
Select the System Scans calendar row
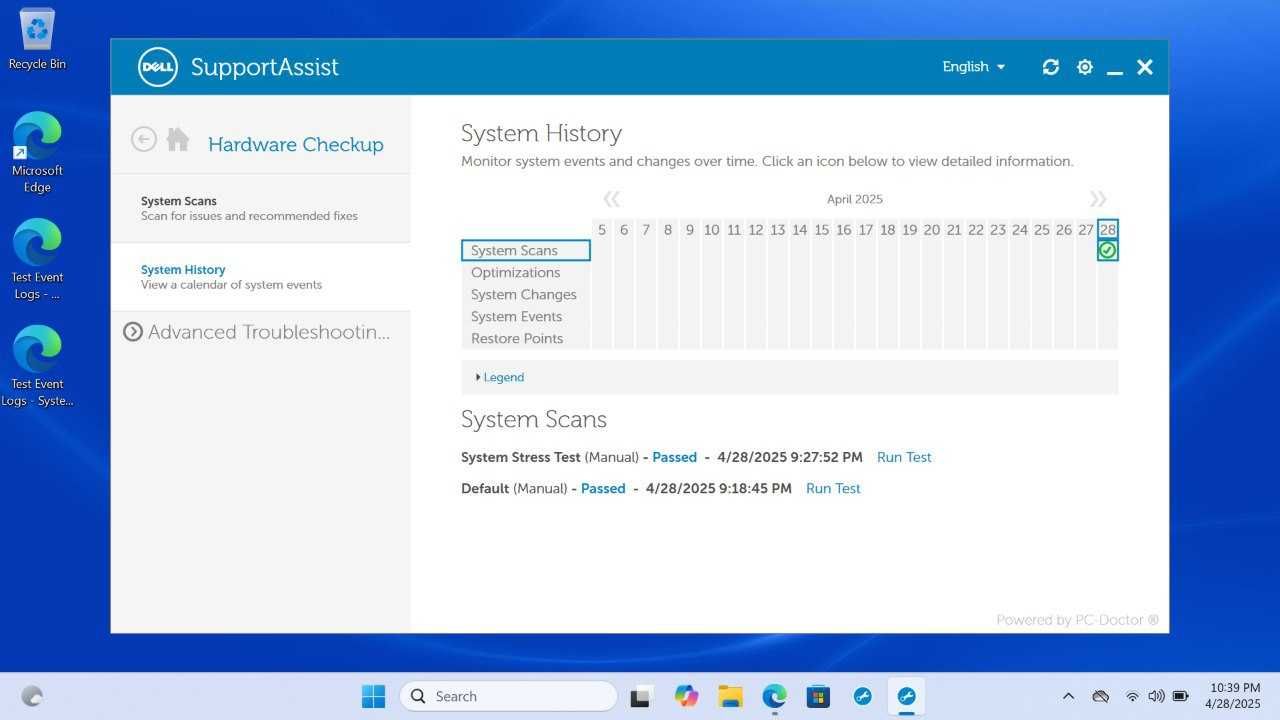point(526,251)
